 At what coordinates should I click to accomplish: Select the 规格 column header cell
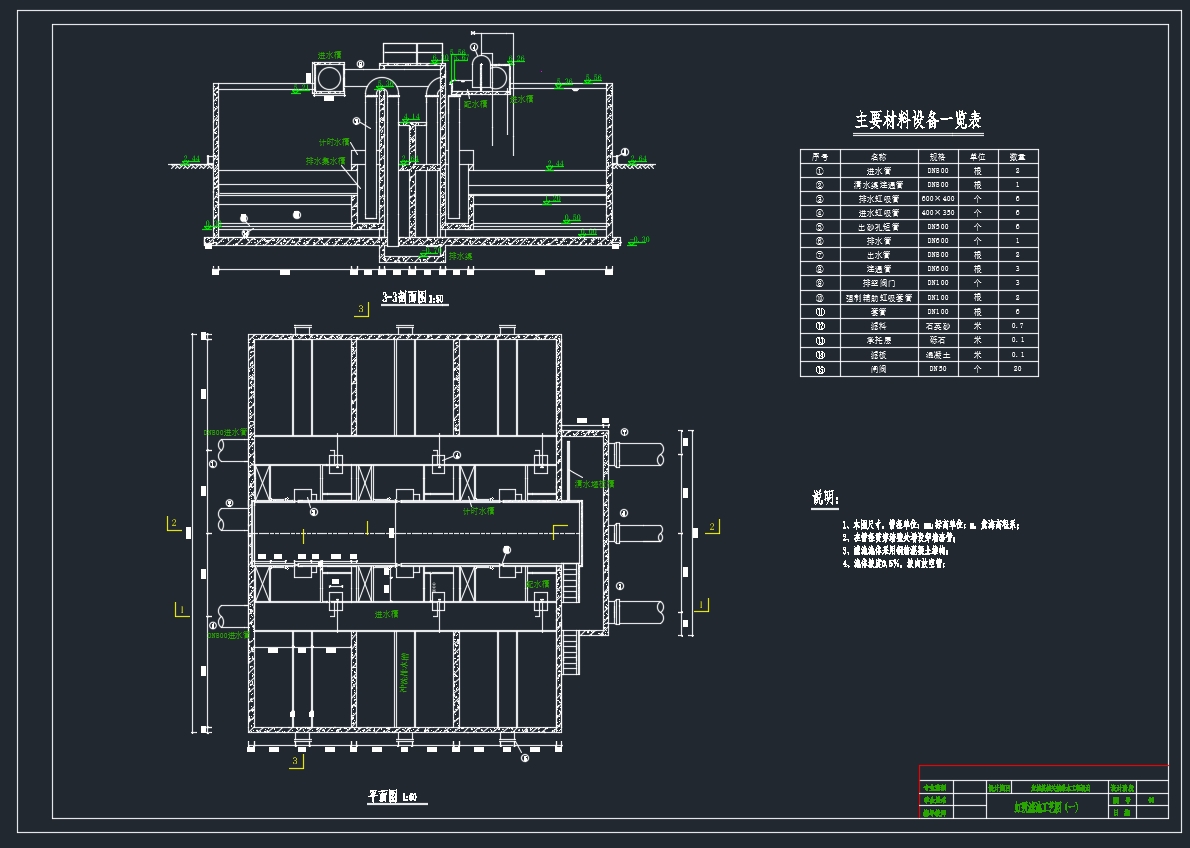pyautogui.click(x=937, y=157)
